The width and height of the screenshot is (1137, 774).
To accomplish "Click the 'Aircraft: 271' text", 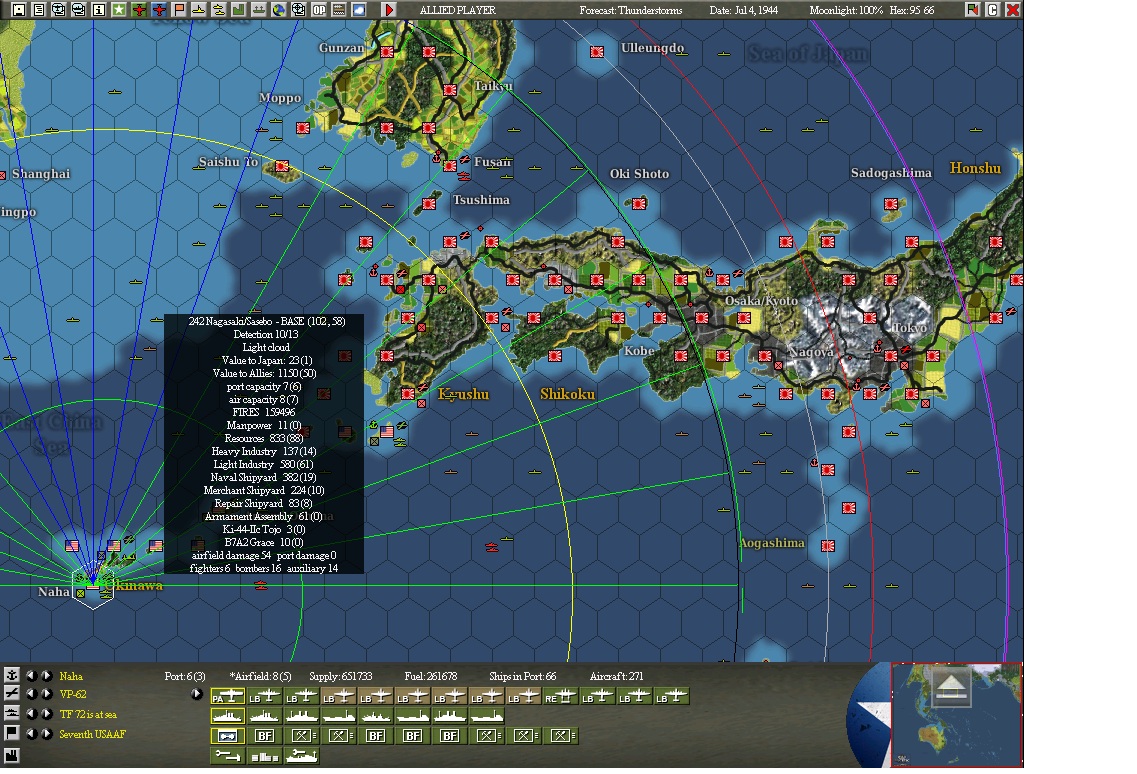I will click(616, 676).
